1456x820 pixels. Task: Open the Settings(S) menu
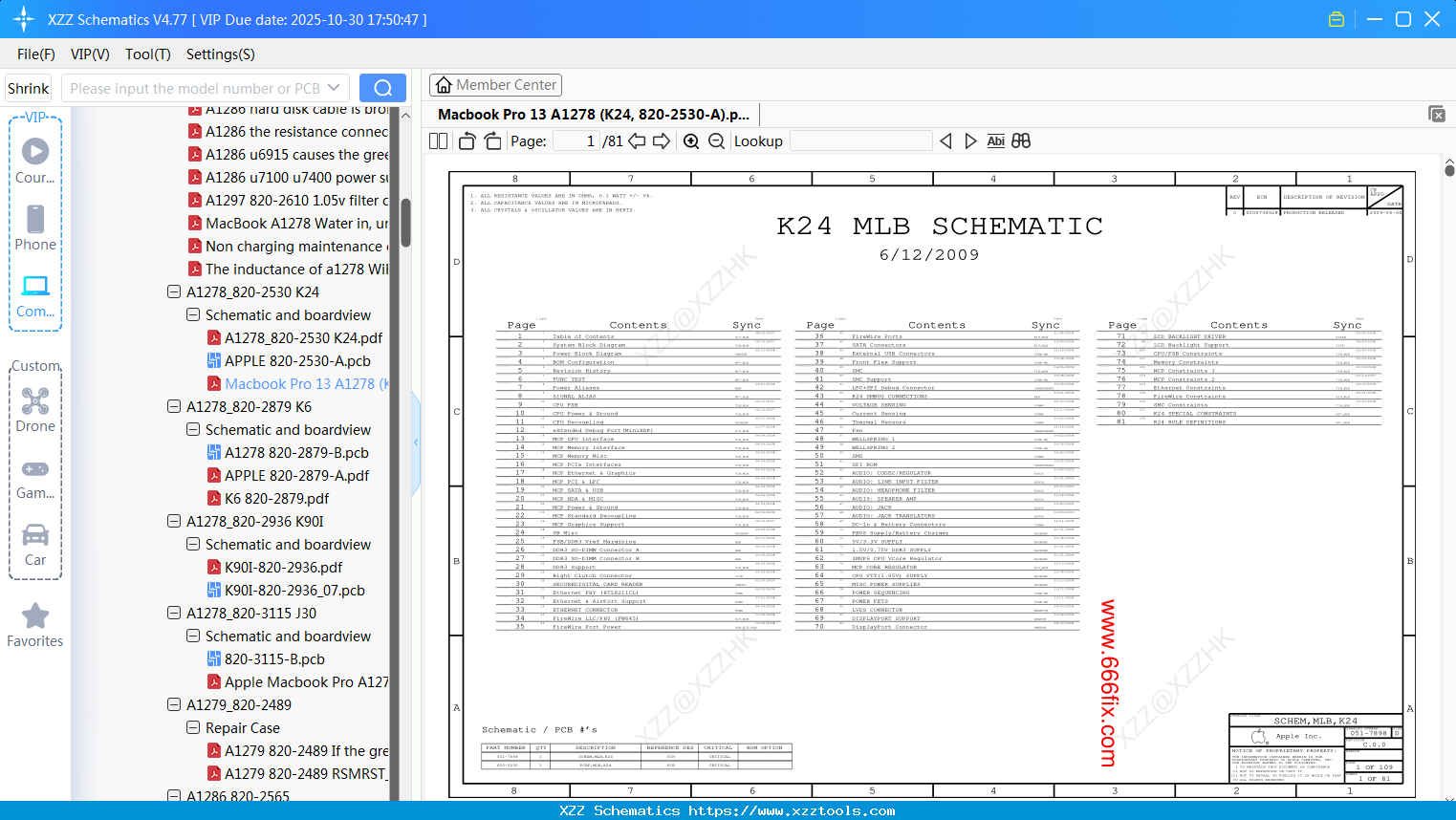[221, 54]
